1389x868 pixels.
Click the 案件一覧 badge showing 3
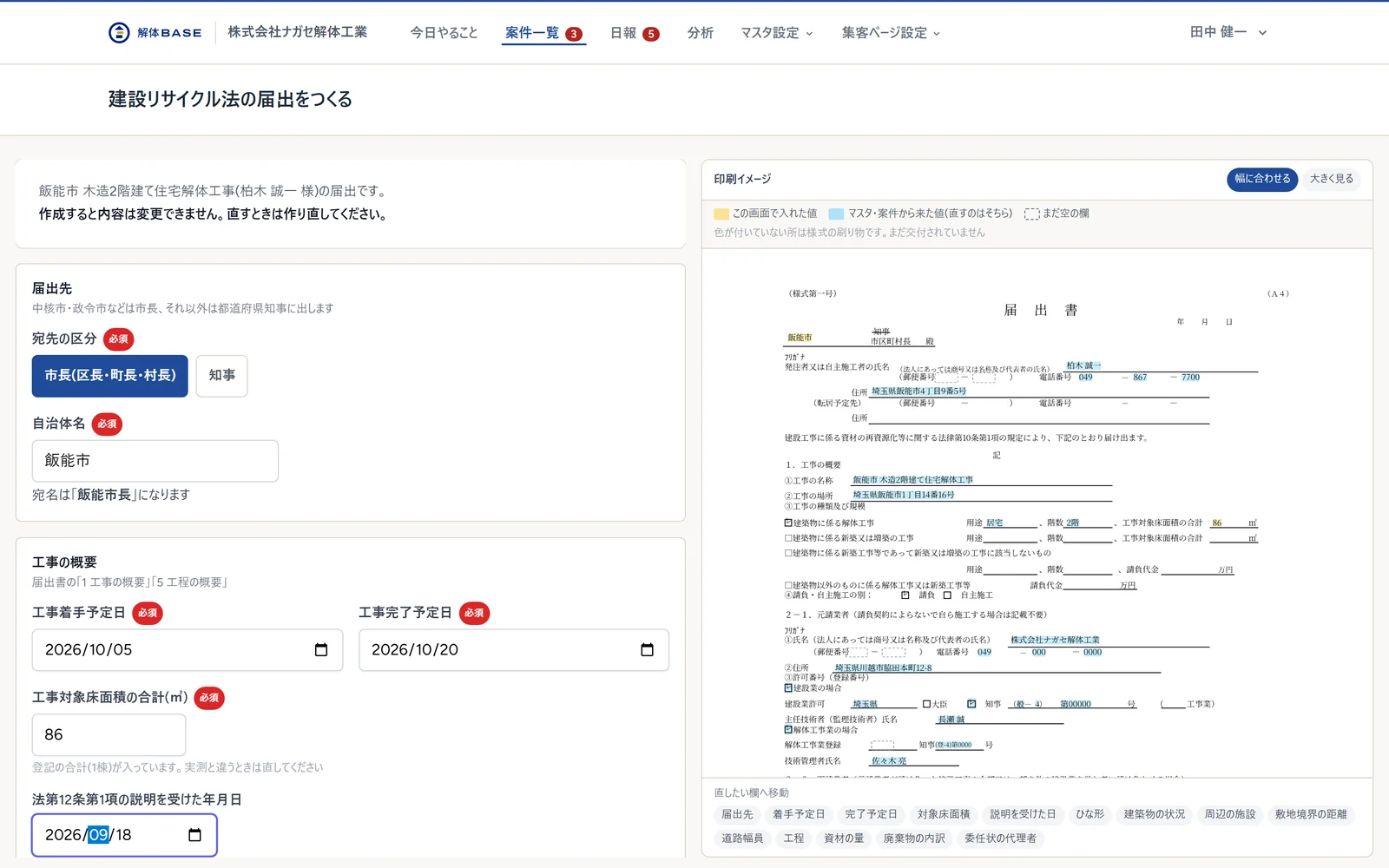[574, 34]
